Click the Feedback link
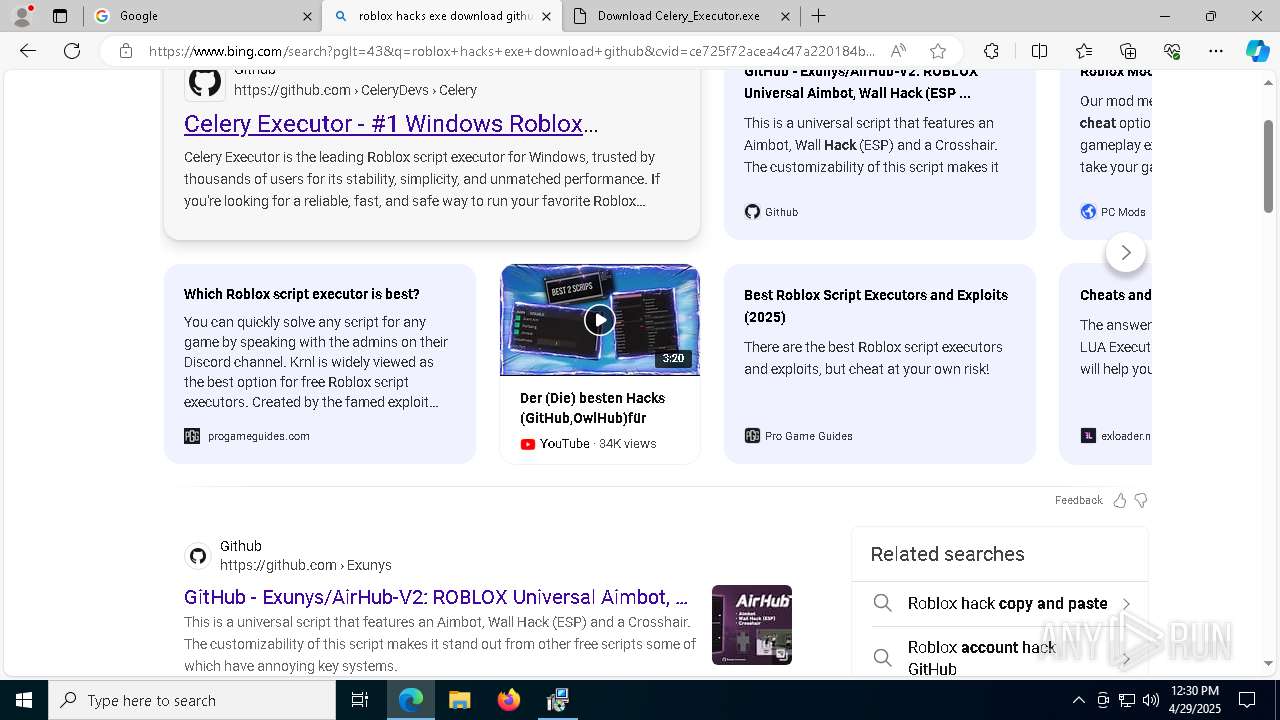The image size is (1280, 720). (x=1078, y=500)
